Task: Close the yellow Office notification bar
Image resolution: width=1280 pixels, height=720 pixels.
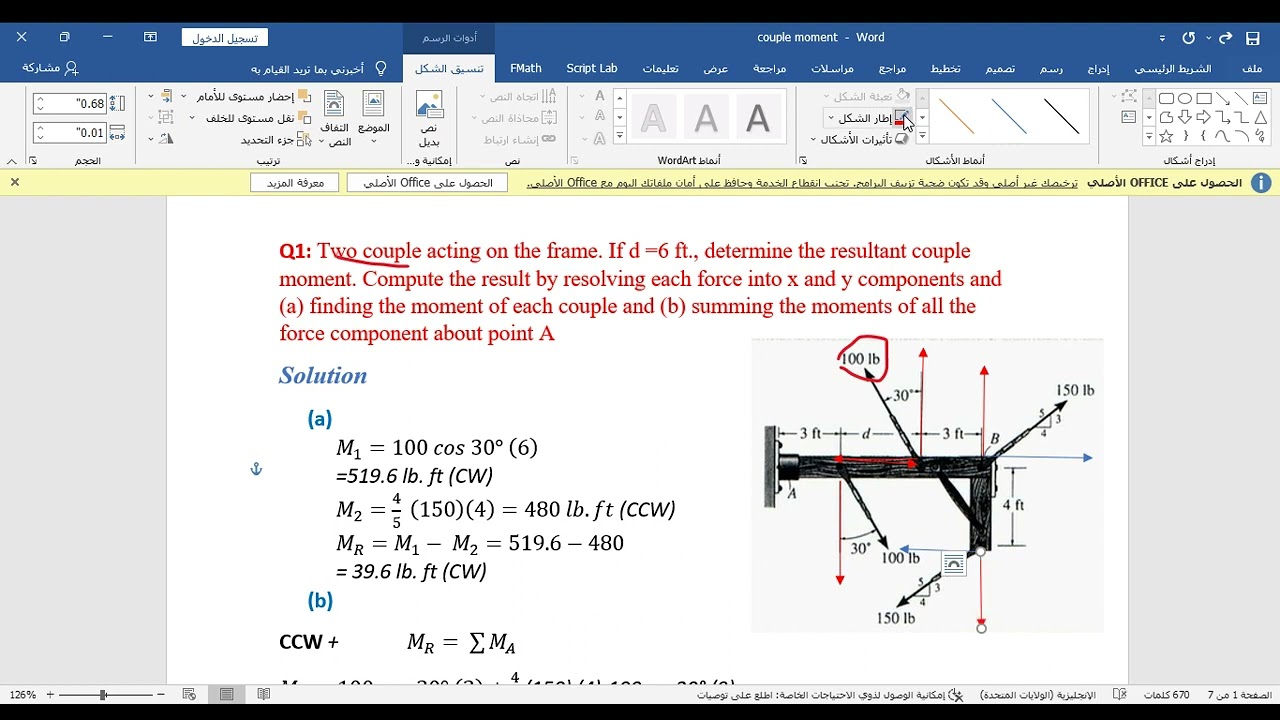Action: pos(15,182)
